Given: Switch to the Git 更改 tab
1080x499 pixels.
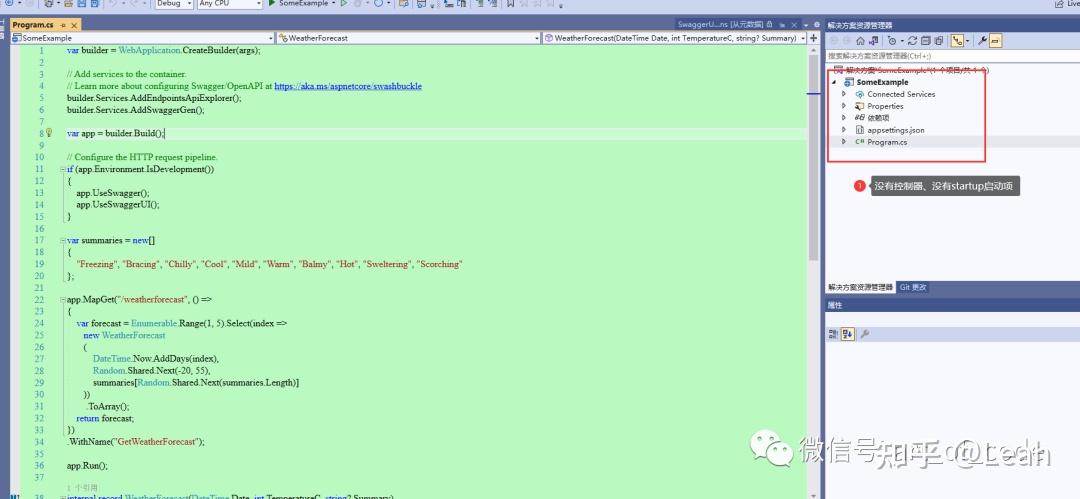Looking at the screenshot, I should 913,287.
